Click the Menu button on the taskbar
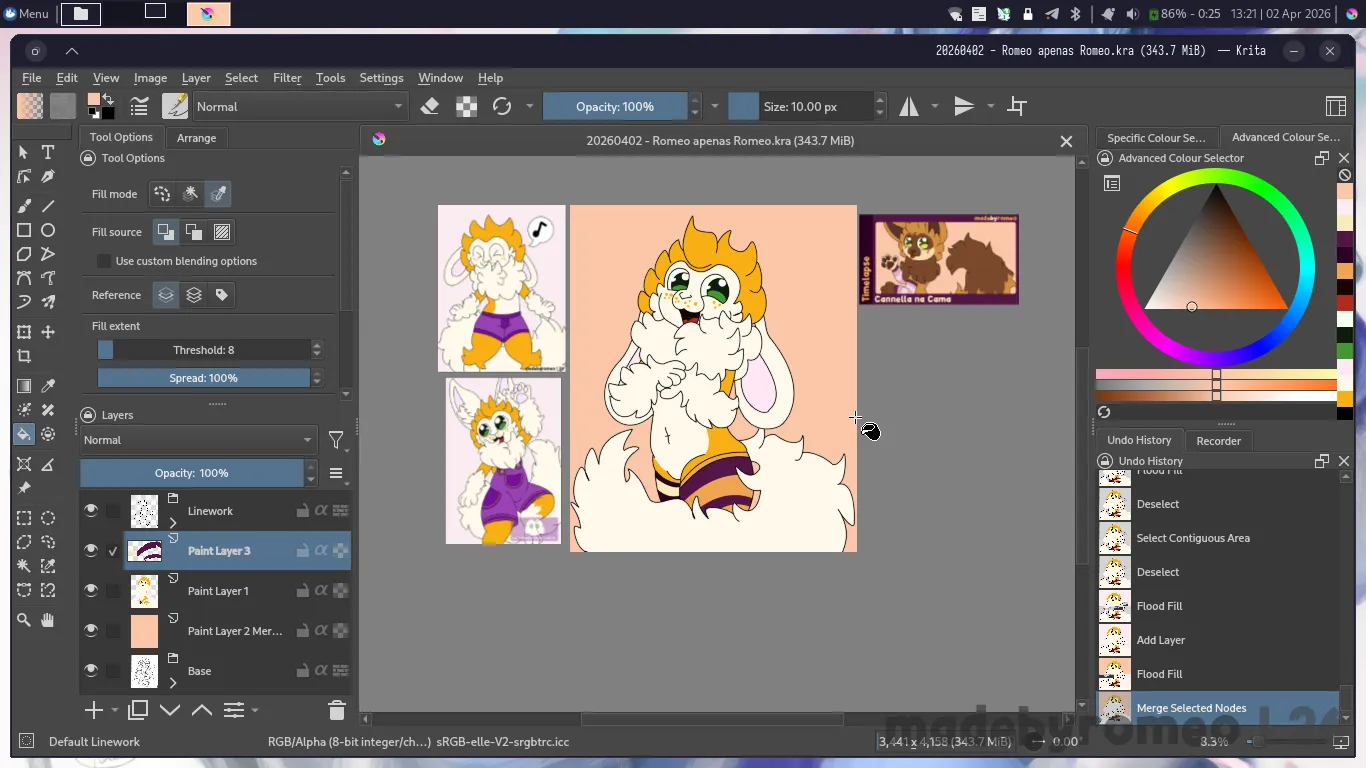The width and height of the screenshot is (1366, 768). click(27, 13)
